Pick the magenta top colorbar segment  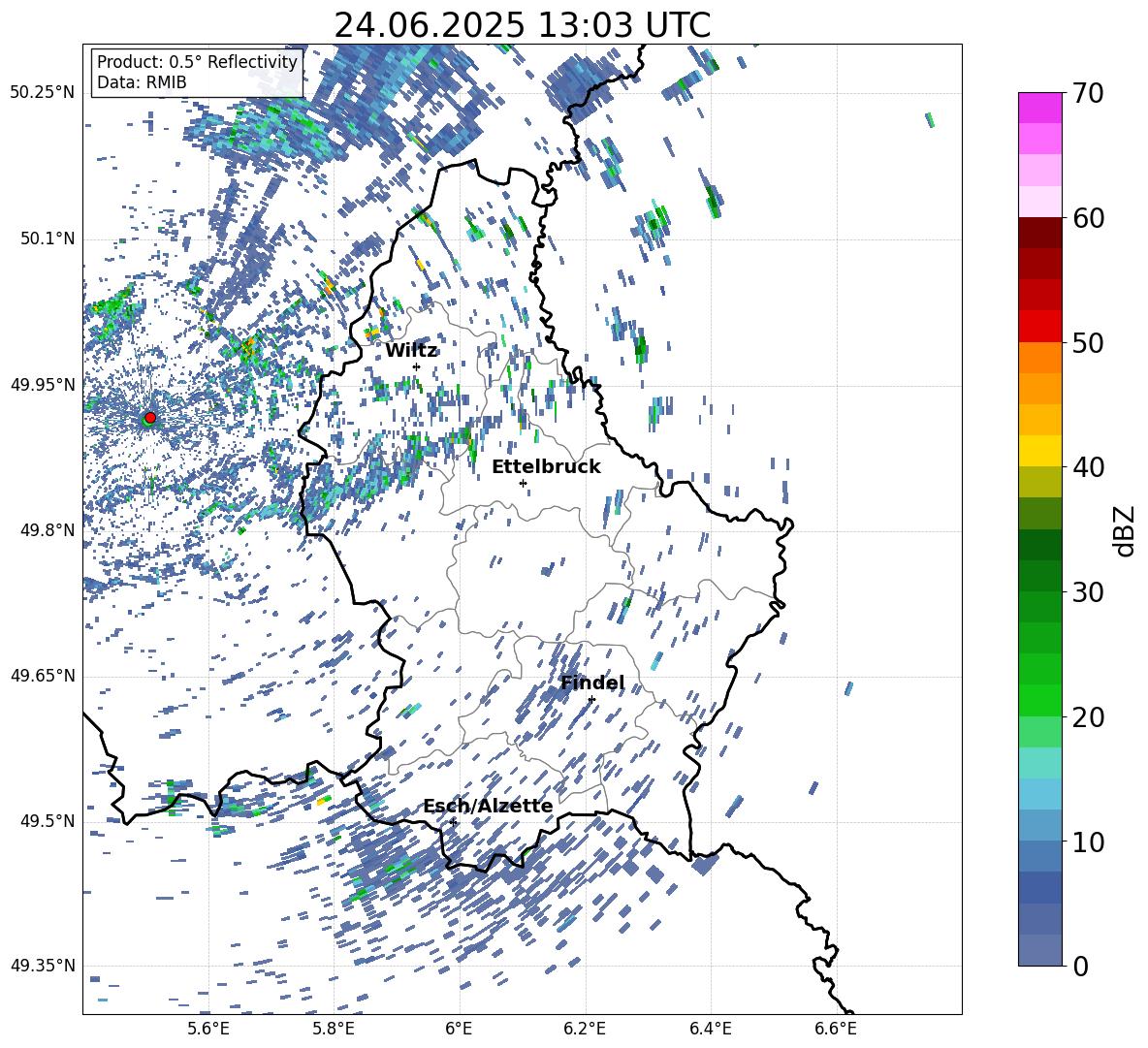(x=1039, y=108)
